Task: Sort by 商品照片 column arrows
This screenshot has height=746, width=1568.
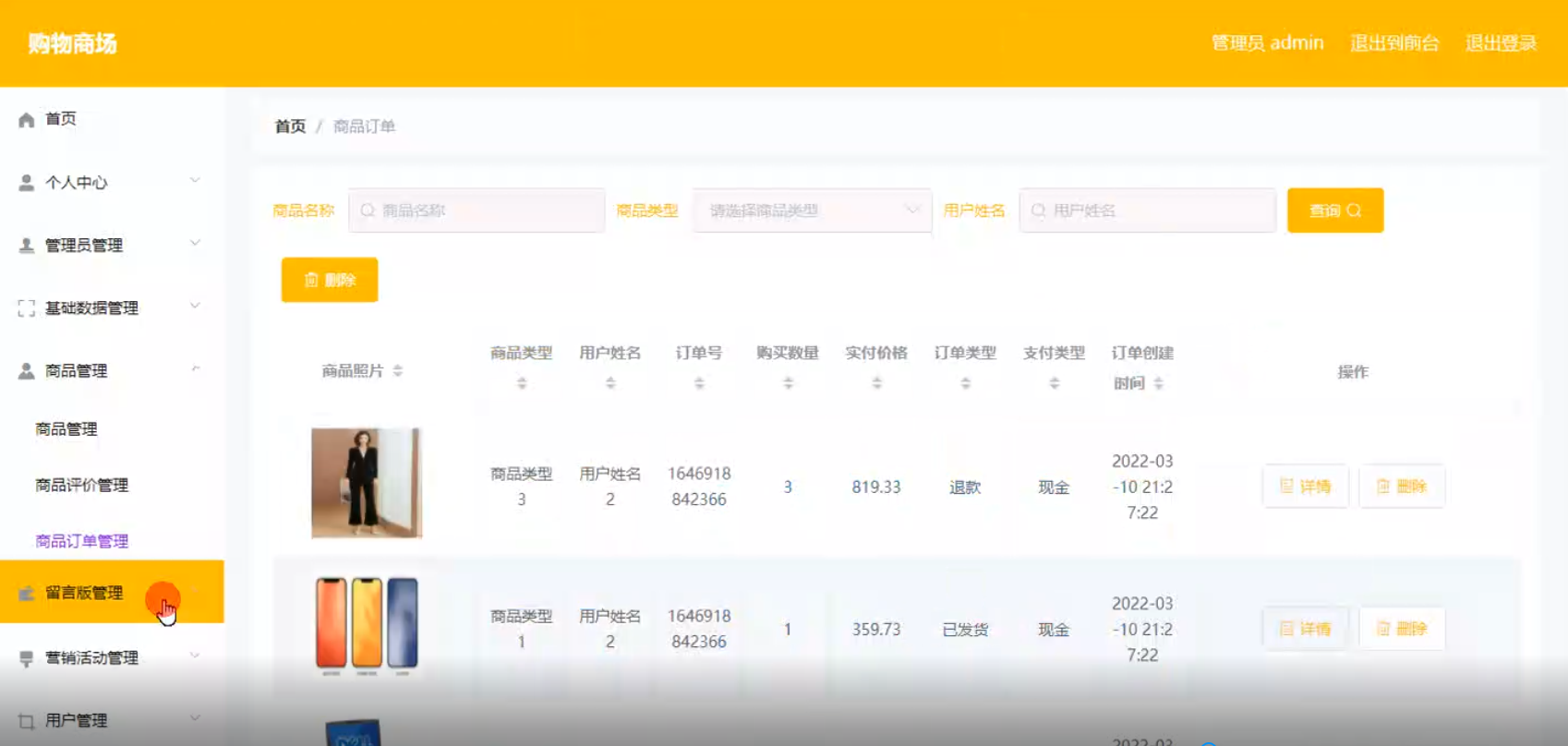Action: 398,371
